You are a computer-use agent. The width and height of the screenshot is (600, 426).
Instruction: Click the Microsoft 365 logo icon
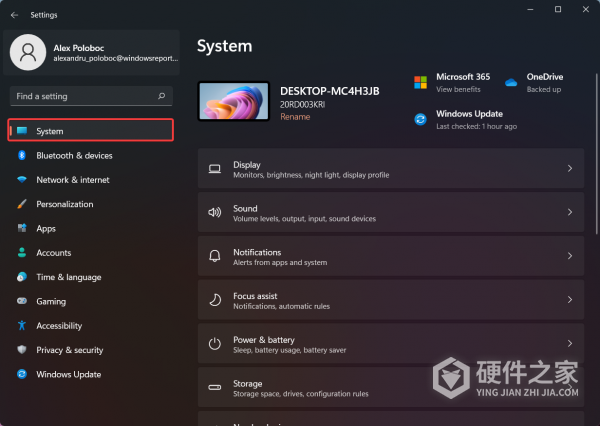[x=421, y=82]
